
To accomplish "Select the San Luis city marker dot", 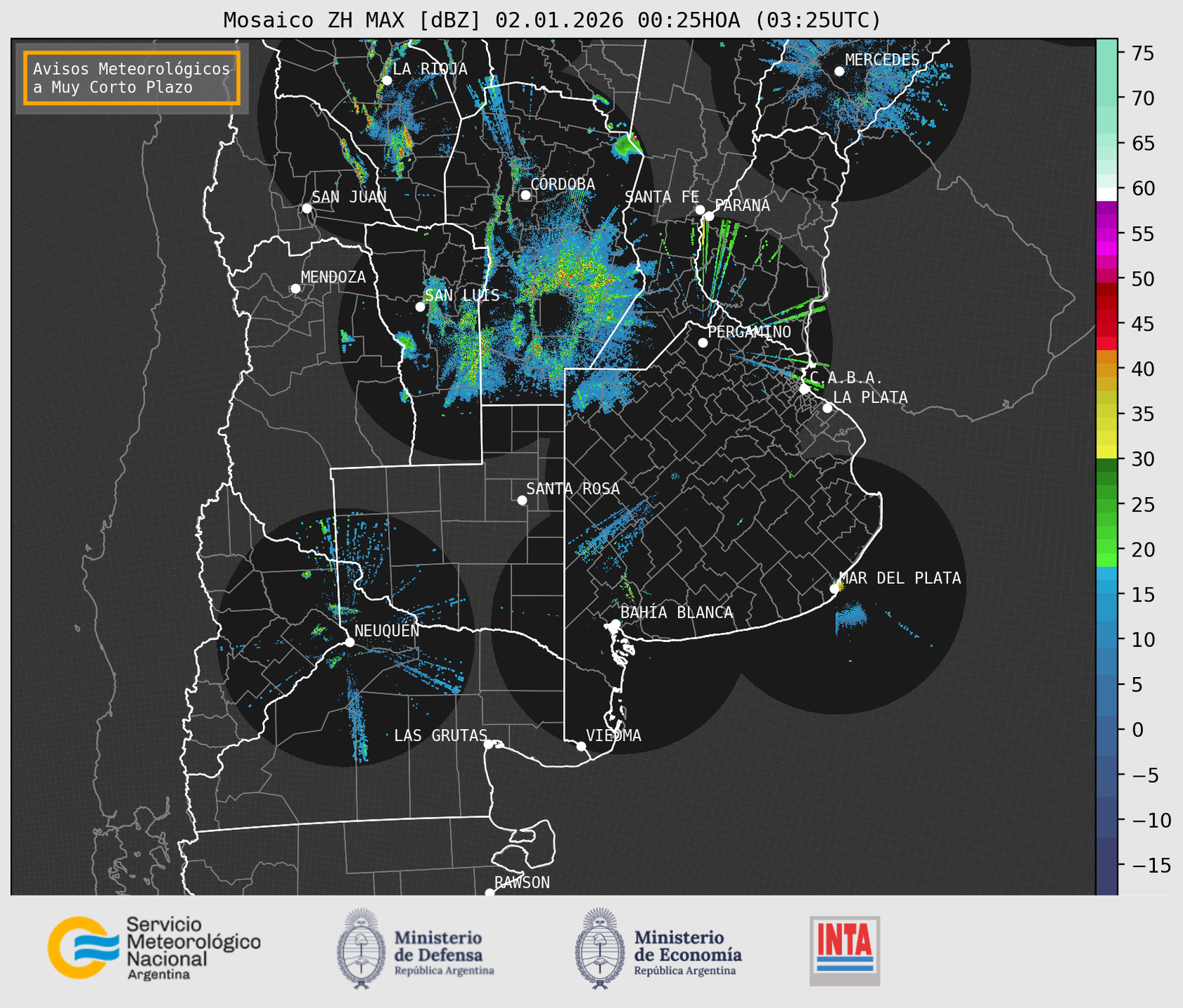I will tap(420, 307).
